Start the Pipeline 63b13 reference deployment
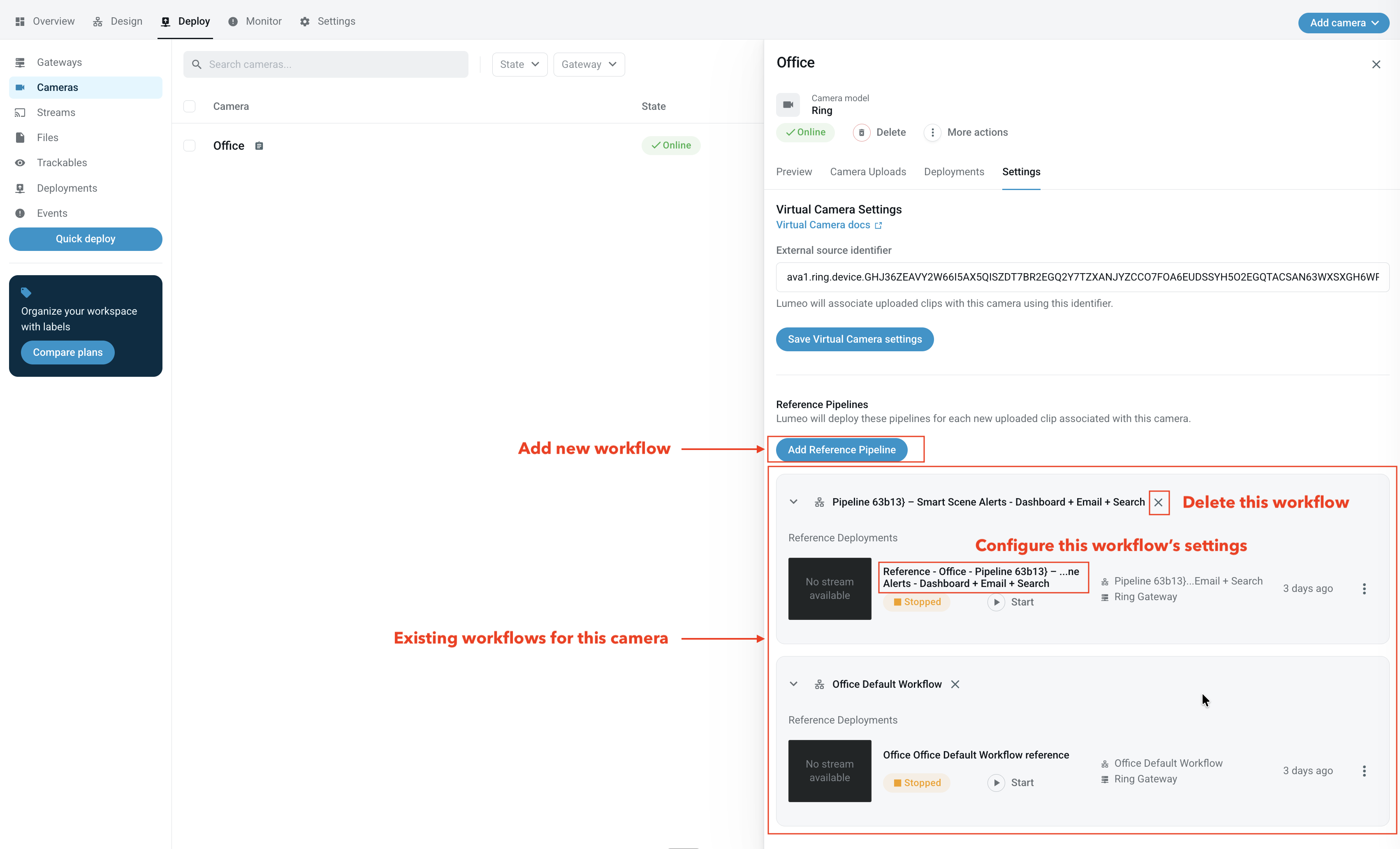The width and height of the screenshot is (1400, 849). coord(996,602)
